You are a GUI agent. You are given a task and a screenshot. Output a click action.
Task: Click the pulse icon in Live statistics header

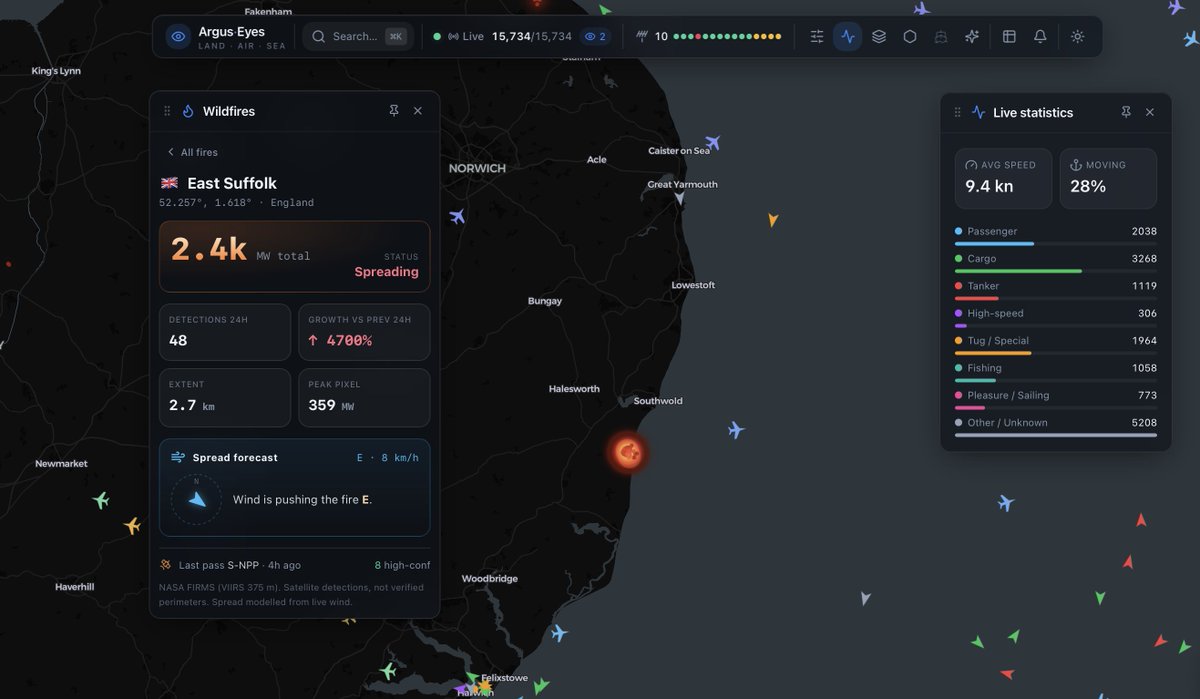coord(978,112)
